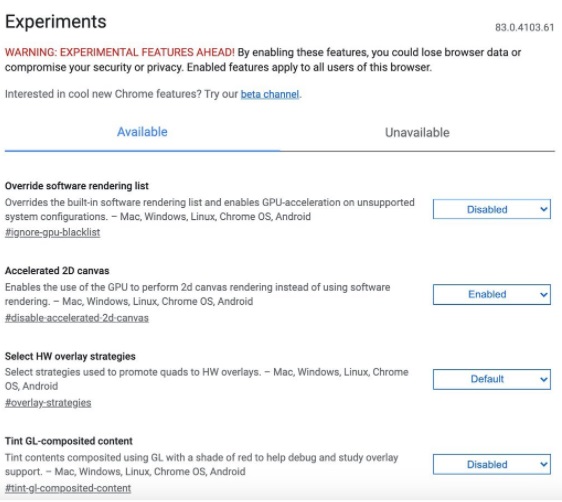562x502 pixels.
Task: Open the beta channel link
Action: pos(270,94)
